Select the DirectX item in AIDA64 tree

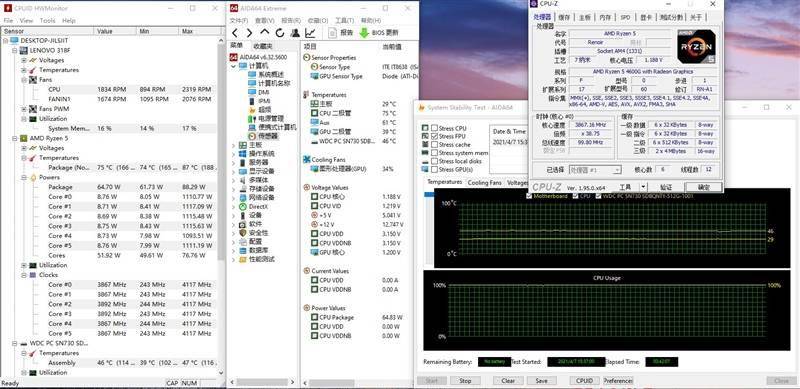click(253, 206)
